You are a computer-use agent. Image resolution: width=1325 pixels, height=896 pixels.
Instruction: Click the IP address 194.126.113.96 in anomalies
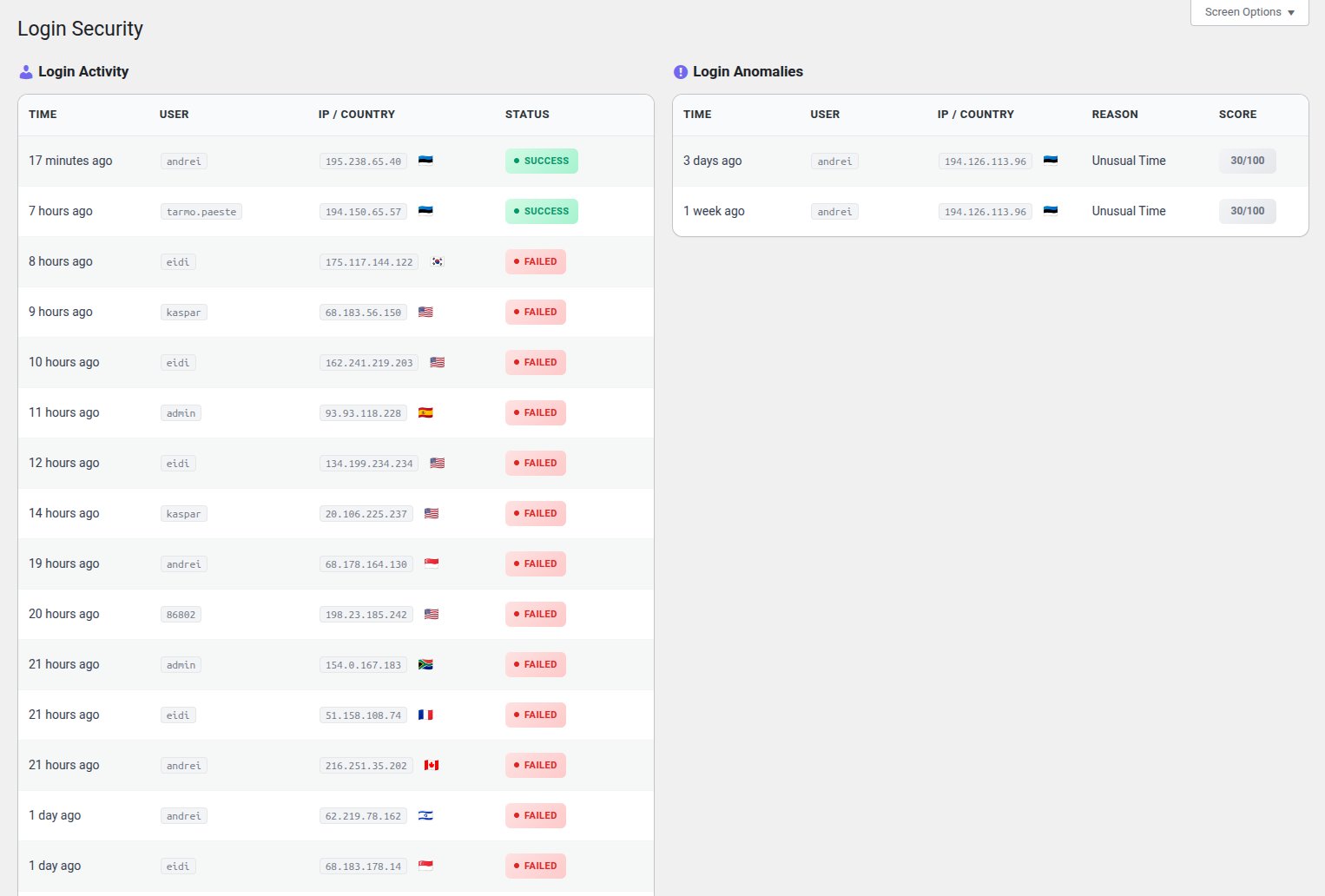[x=984, y=161]
